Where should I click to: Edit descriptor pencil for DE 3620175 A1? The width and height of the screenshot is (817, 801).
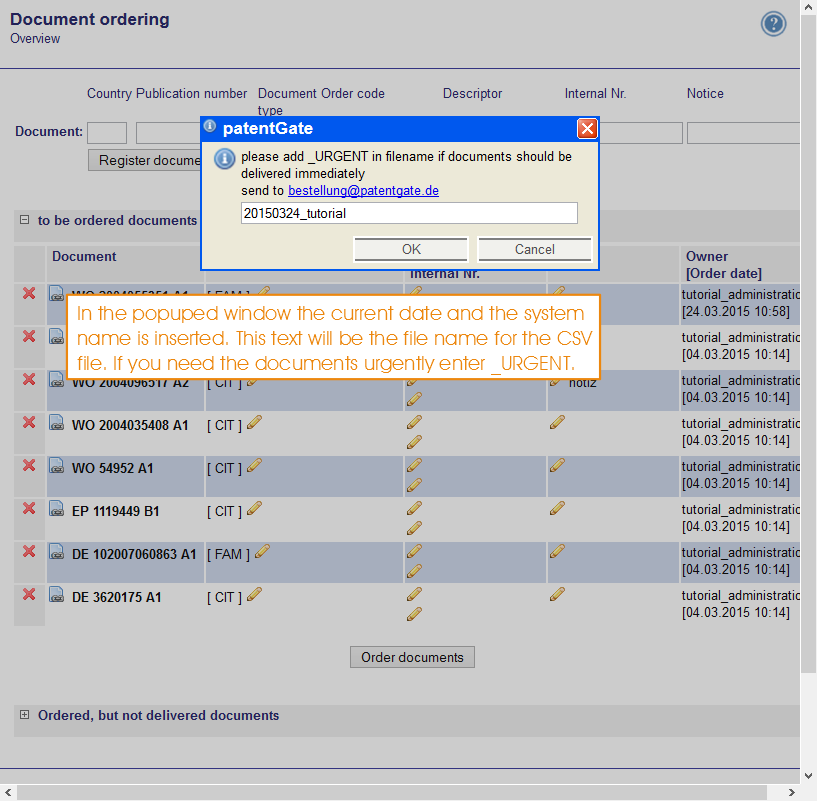pyautogui.click(x=414, y=594)
